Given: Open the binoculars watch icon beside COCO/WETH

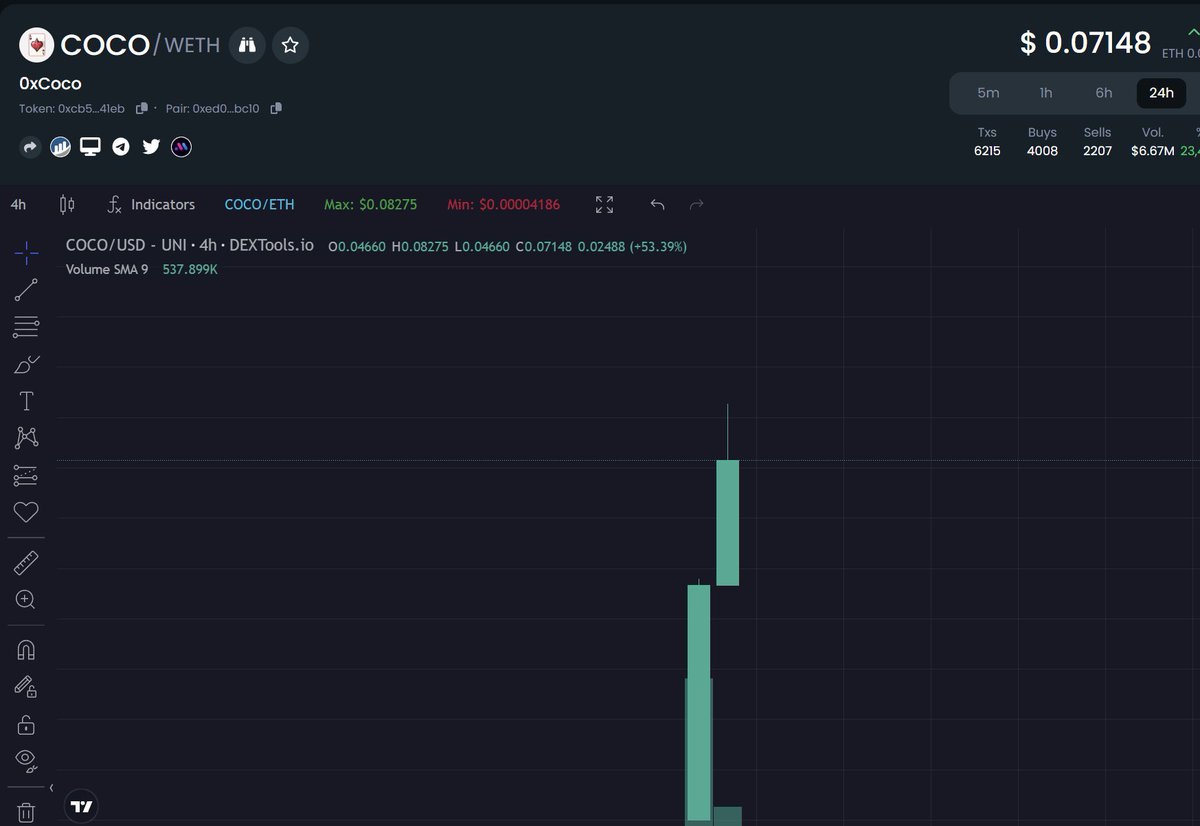Looking at the screenshot, I should pos(247,45).
